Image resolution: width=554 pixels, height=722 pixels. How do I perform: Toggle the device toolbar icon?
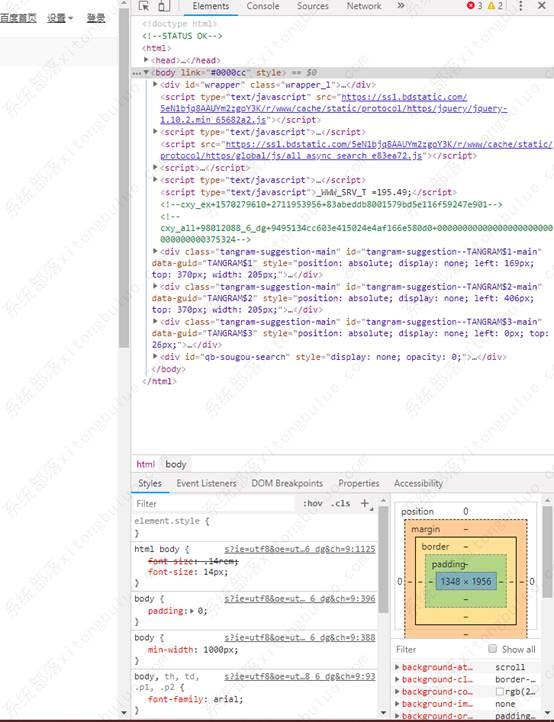point(163,6)
